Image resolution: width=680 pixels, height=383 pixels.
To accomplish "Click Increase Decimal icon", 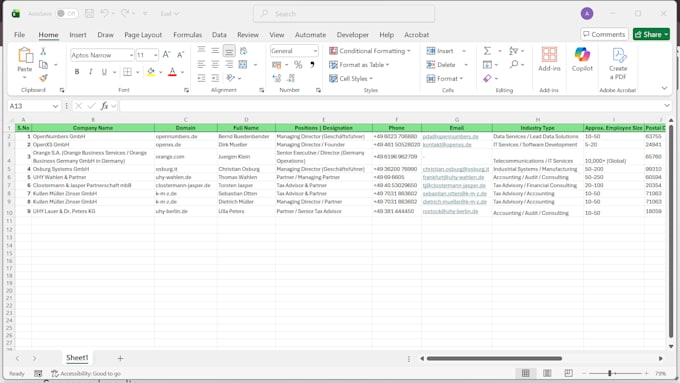I will point(277,78).
